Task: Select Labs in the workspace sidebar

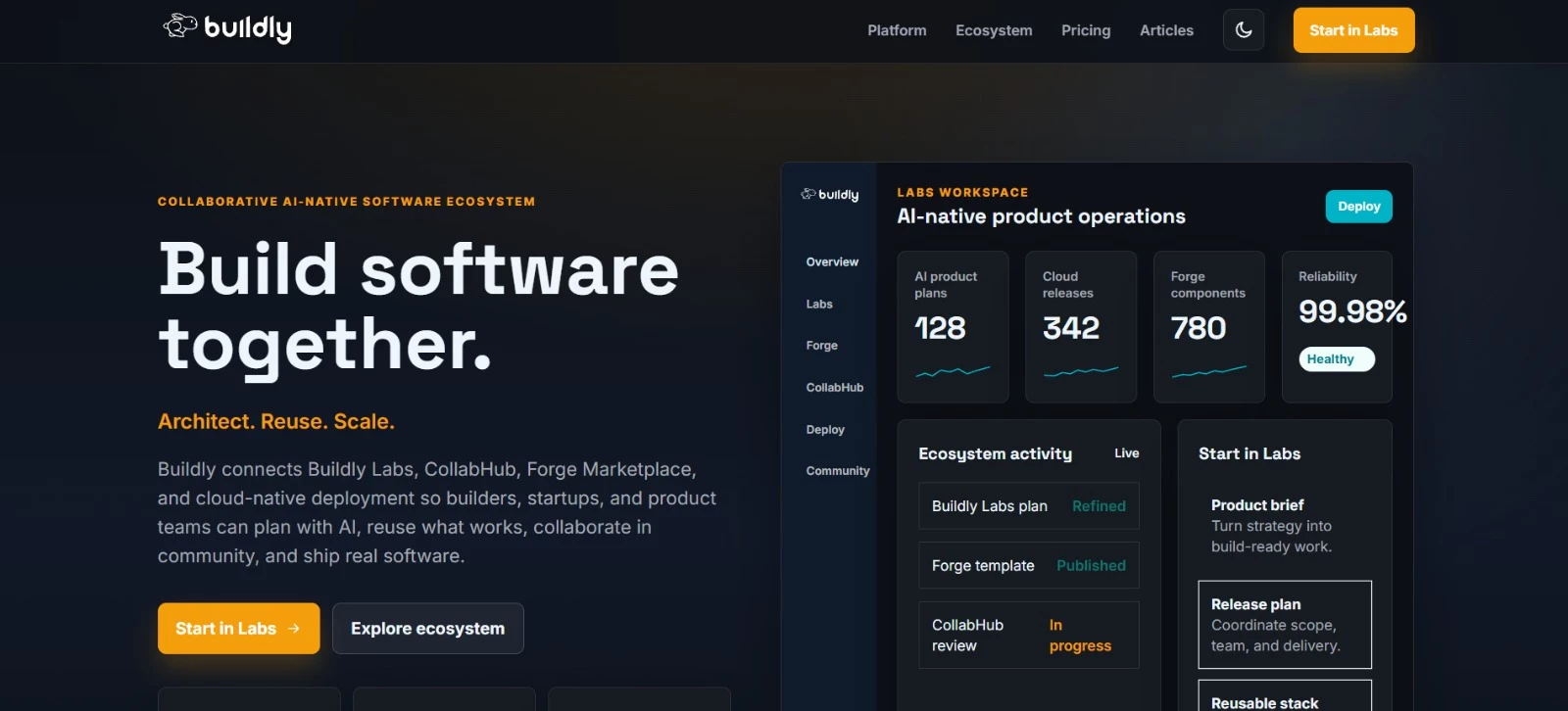Action: coord(819,305)
